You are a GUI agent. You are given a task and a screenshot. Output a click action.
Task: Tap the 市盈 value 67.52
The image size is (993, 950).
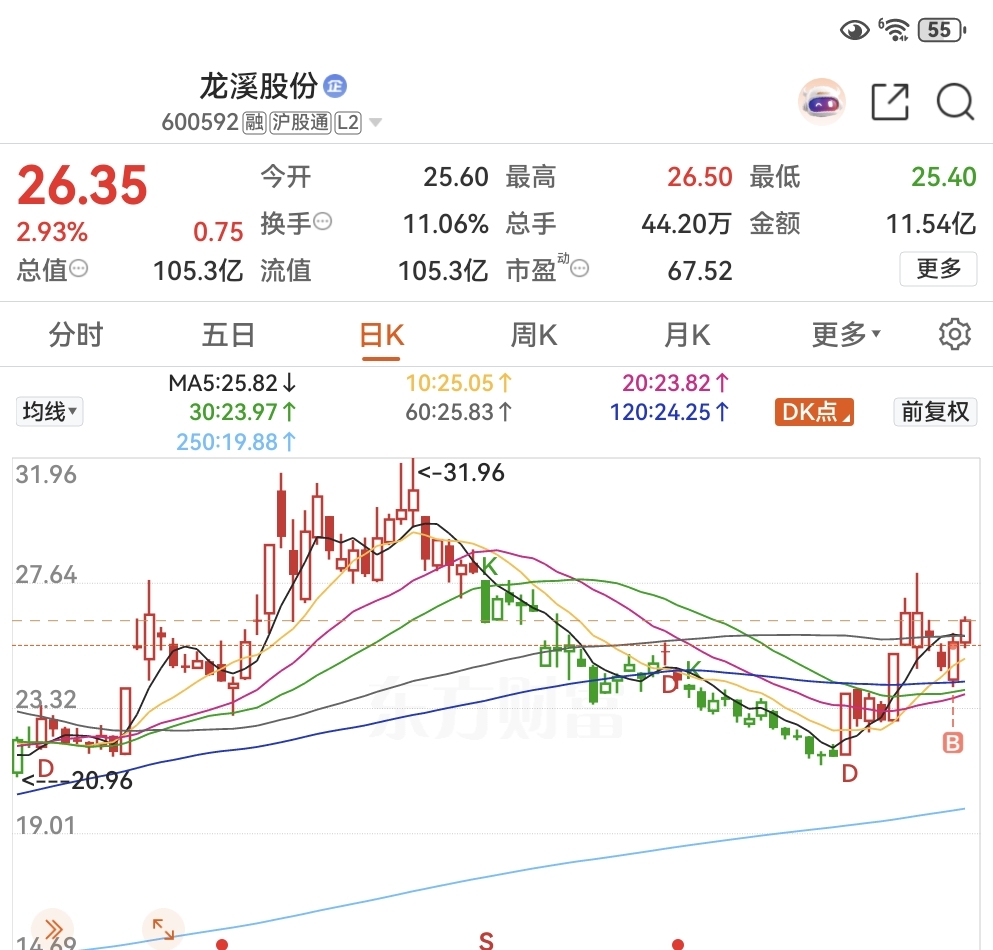click(700, 271)
